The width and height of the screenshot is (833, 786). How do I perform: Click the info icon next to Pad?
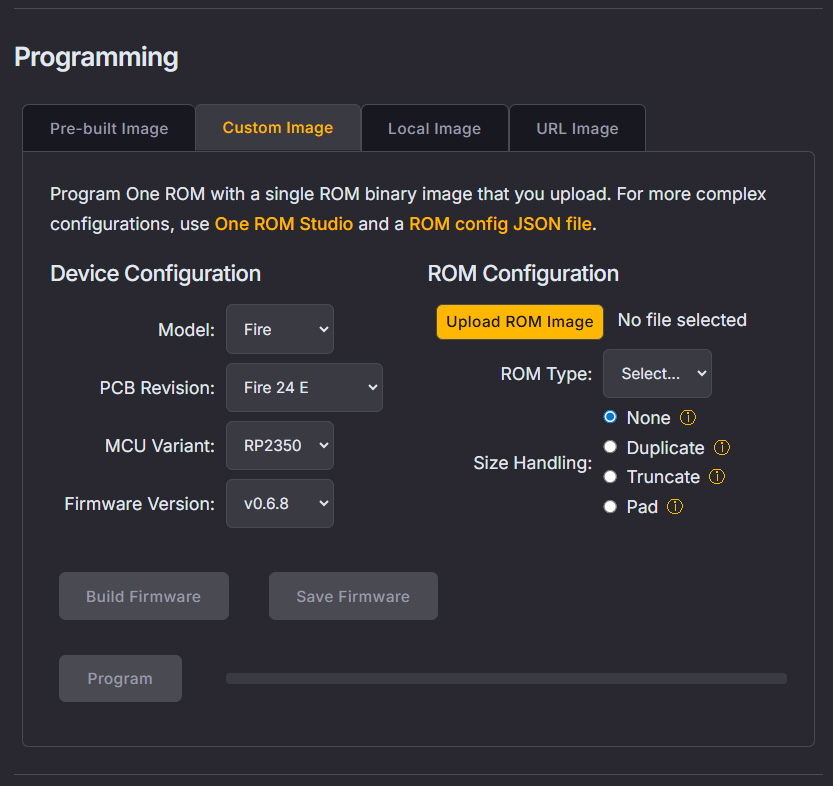675,507
